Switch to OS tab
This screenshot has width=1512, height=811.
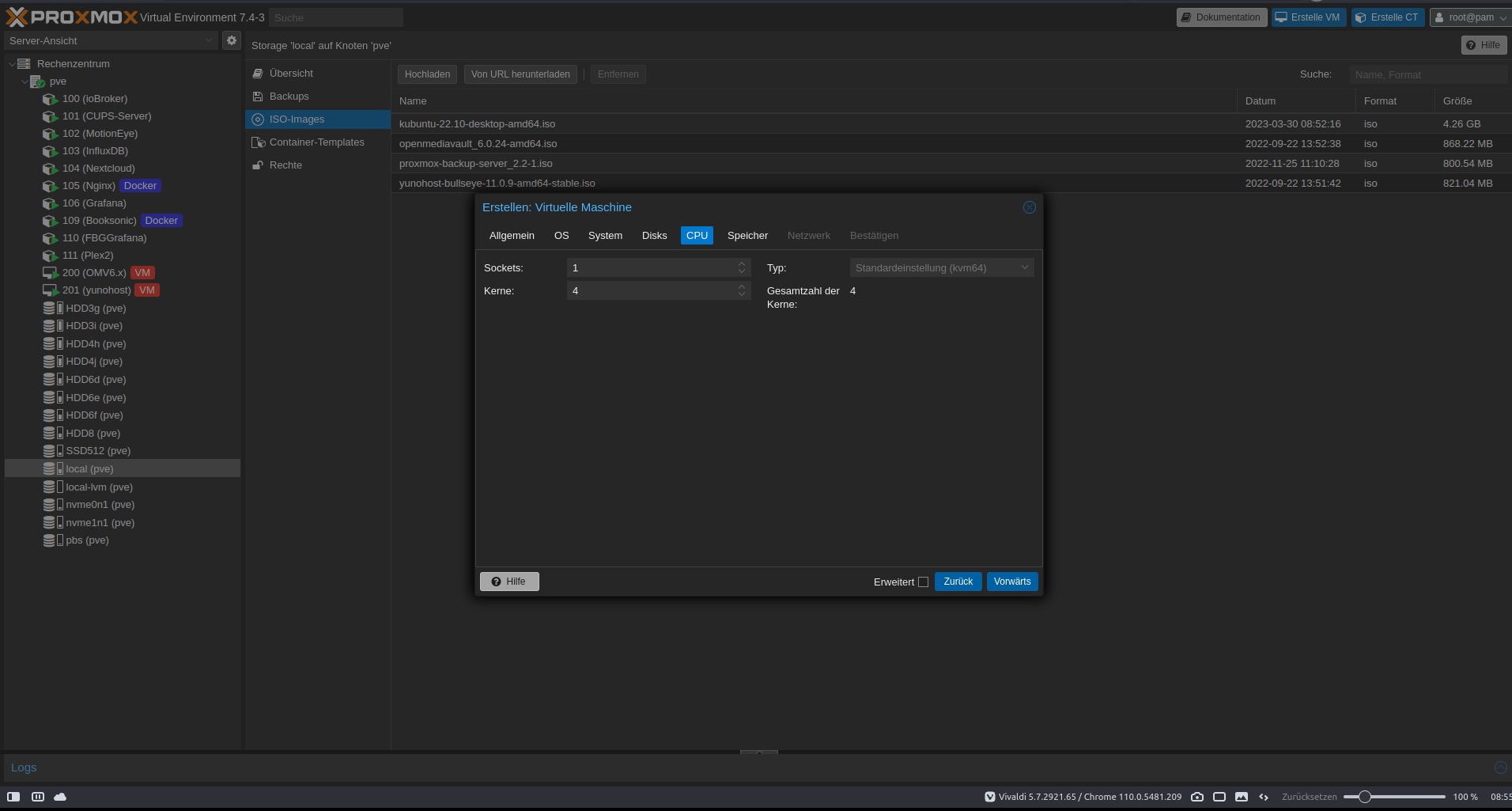click(x=561, y=236)
